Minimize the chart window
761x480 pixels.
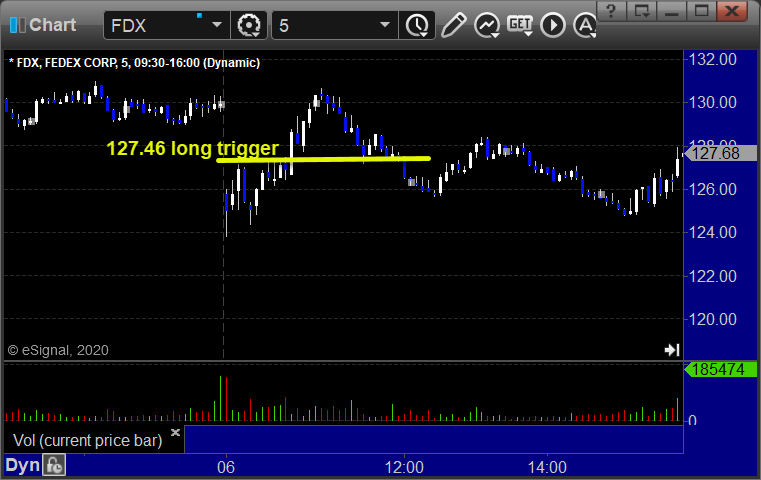tap(671, 11)
